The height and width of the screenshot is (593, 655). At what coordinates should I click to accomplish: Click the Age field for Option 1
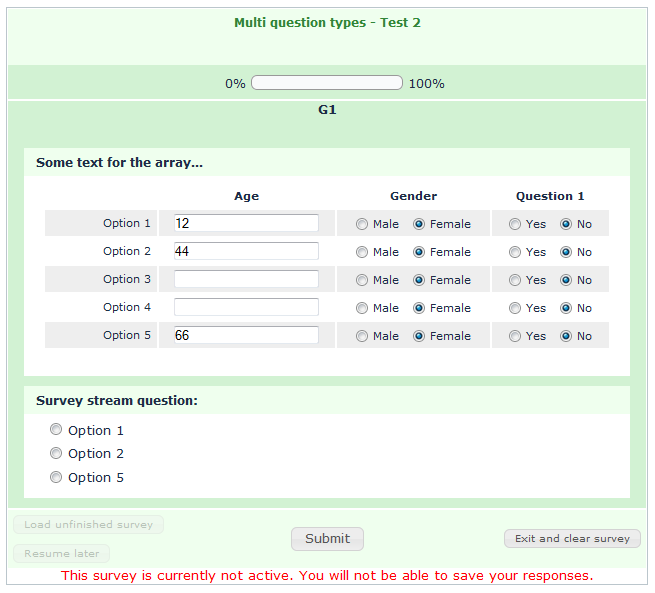click(x=246, y=223)
